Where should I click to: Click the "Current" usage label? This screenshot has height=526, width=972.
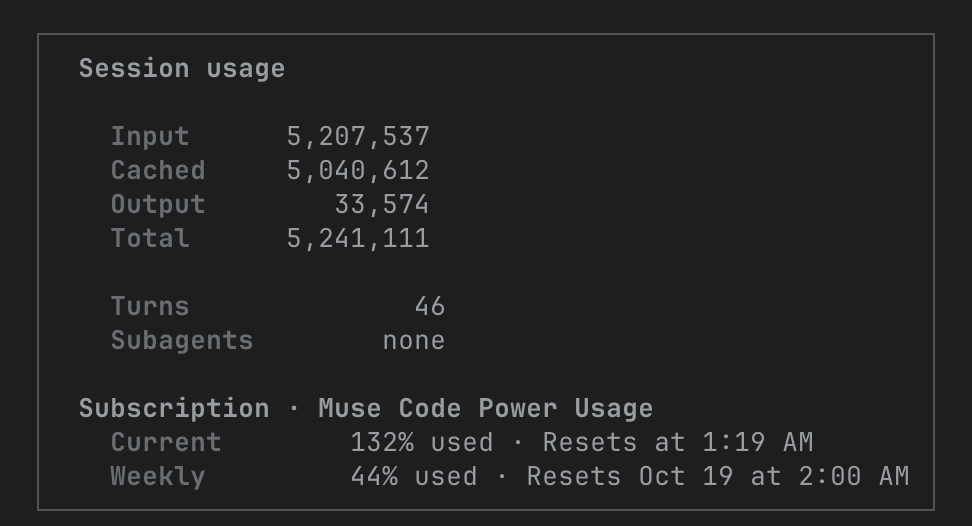[166, 443]
